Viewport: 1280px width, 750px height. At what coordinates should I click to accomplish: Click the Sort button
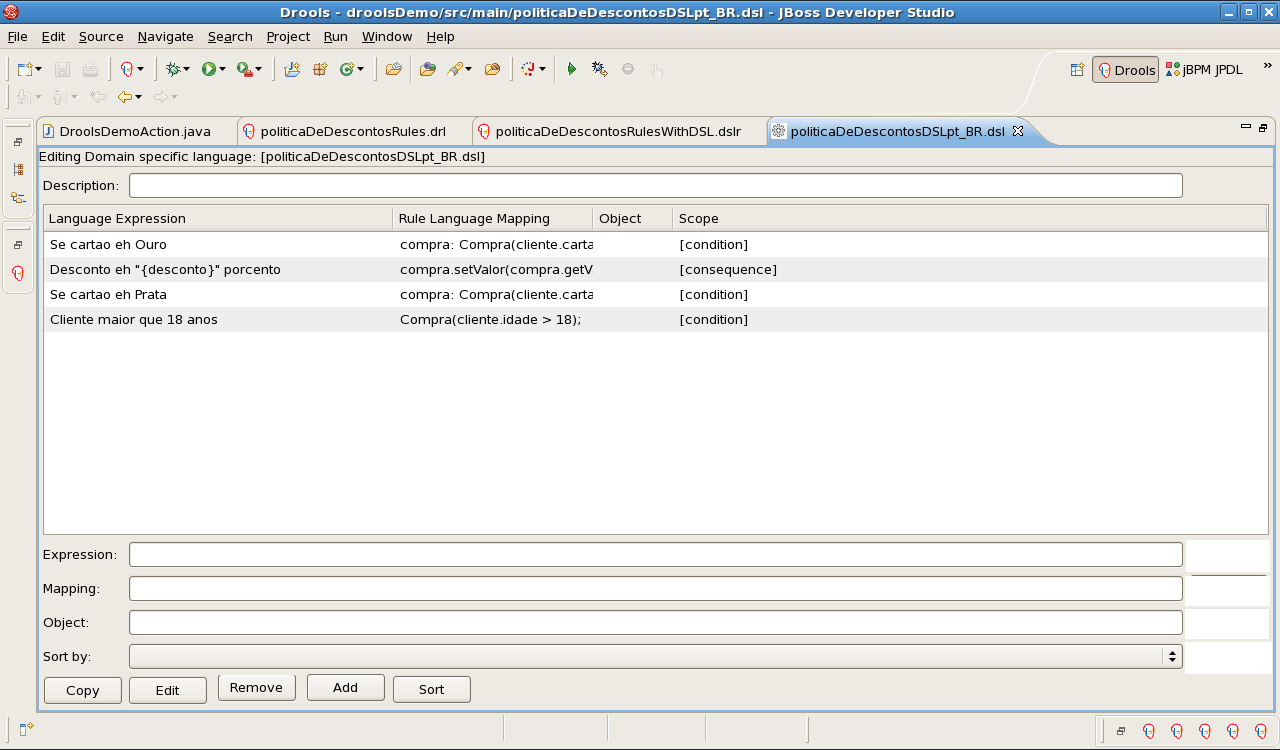[x=432, y=690]
